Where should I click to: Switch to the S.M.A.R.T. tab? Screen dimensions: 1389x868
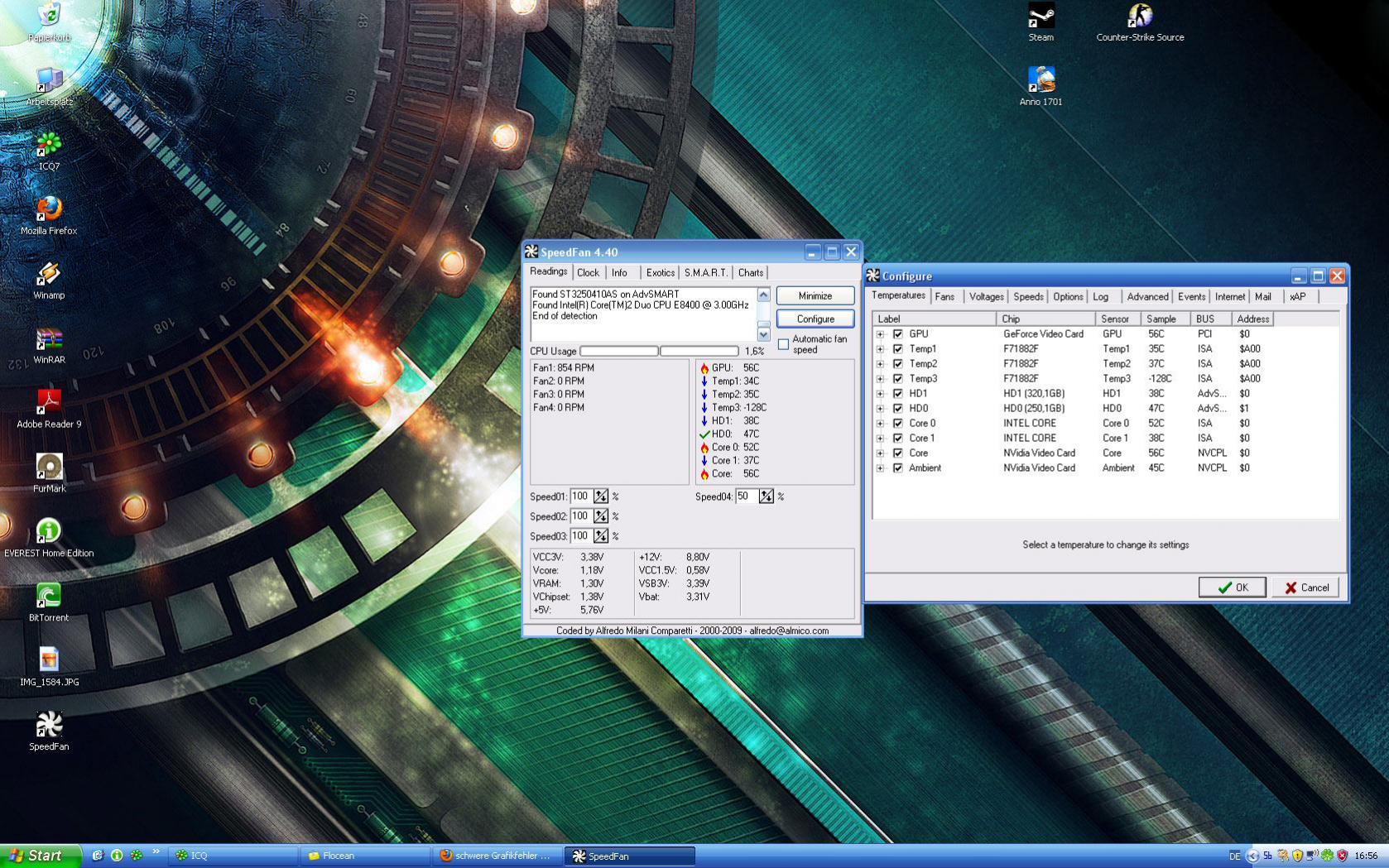[705, 273]
